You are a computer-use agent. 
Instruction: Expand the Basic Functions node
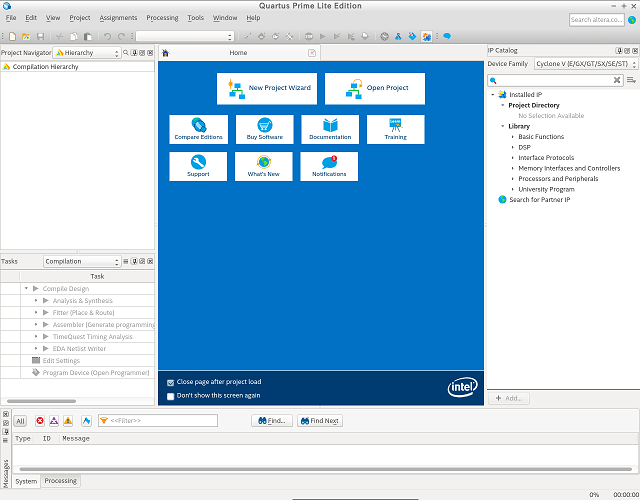[513, 137]
